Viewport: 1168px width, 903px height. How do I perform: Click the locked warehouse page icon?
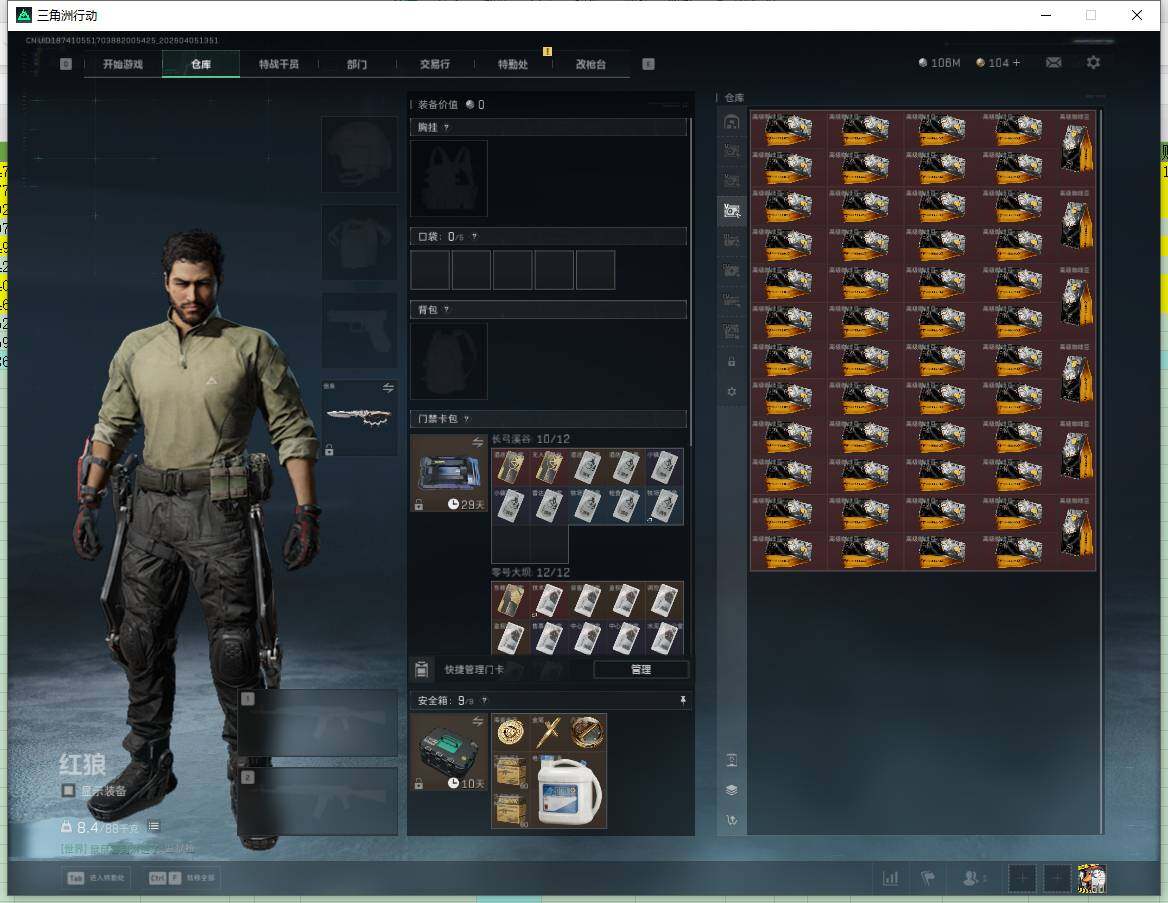pos(731,362)
